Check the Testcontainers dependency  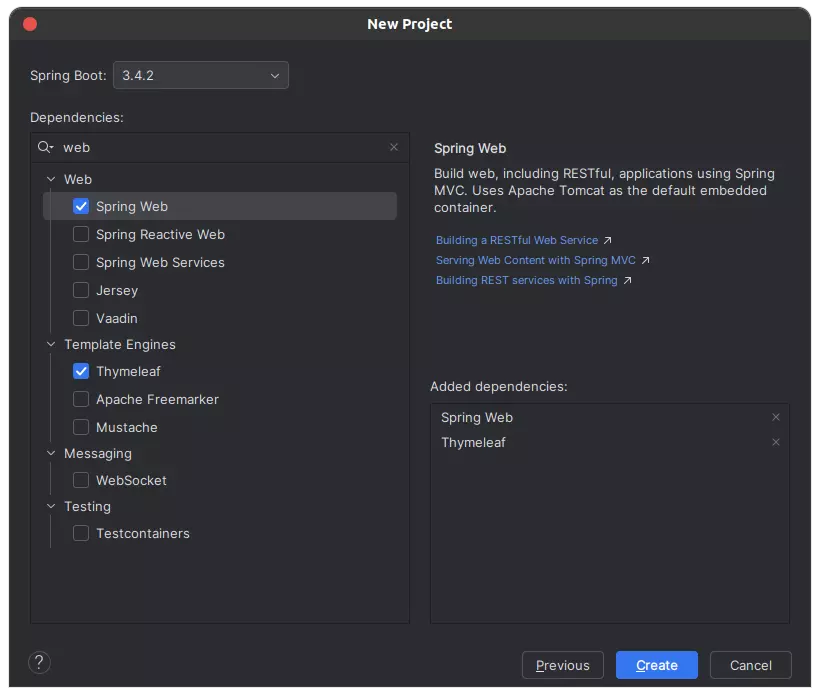click(x=81, y=533)
